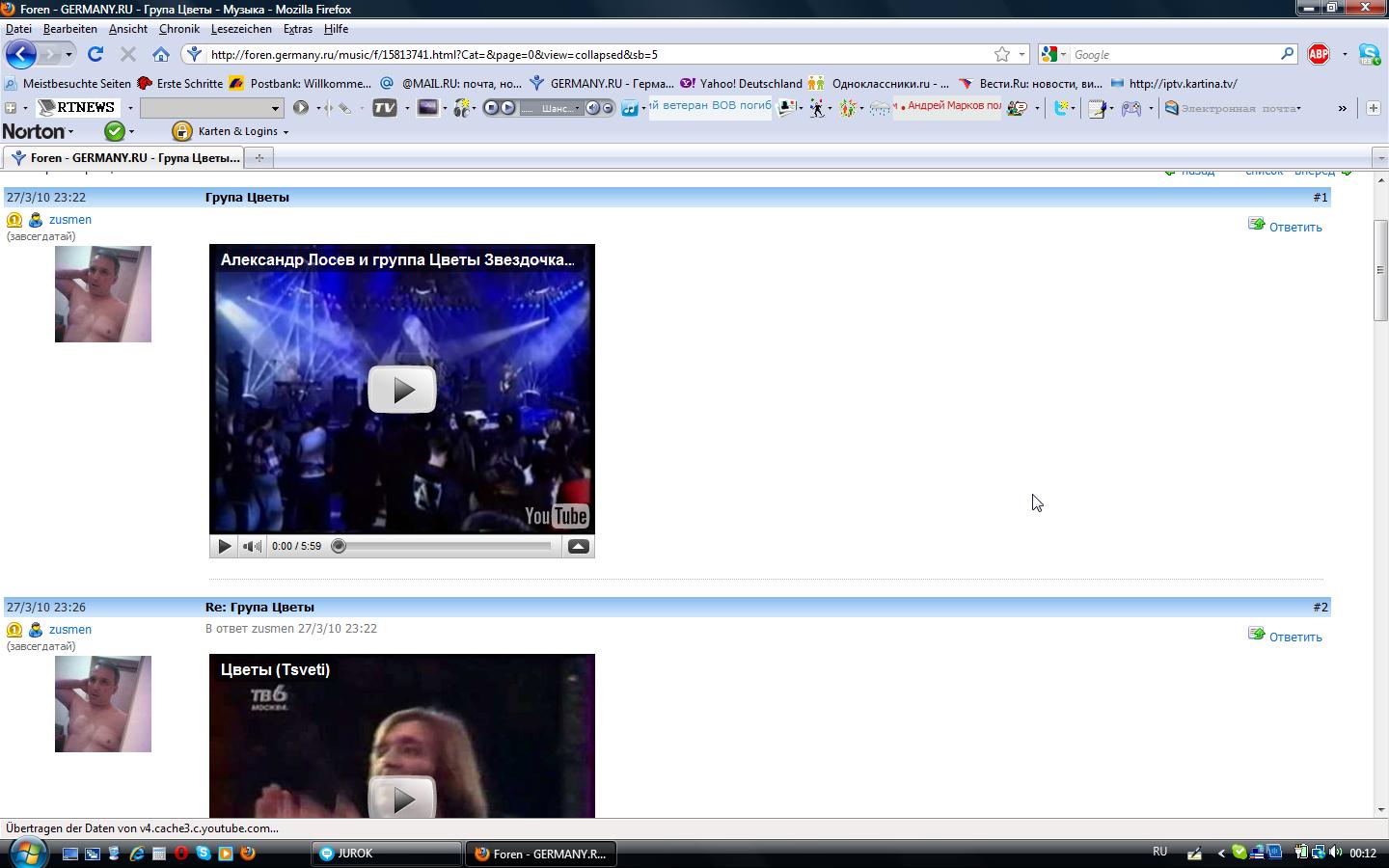
Task: Click the Google search magnifier icon
Action: point(1287,54)
